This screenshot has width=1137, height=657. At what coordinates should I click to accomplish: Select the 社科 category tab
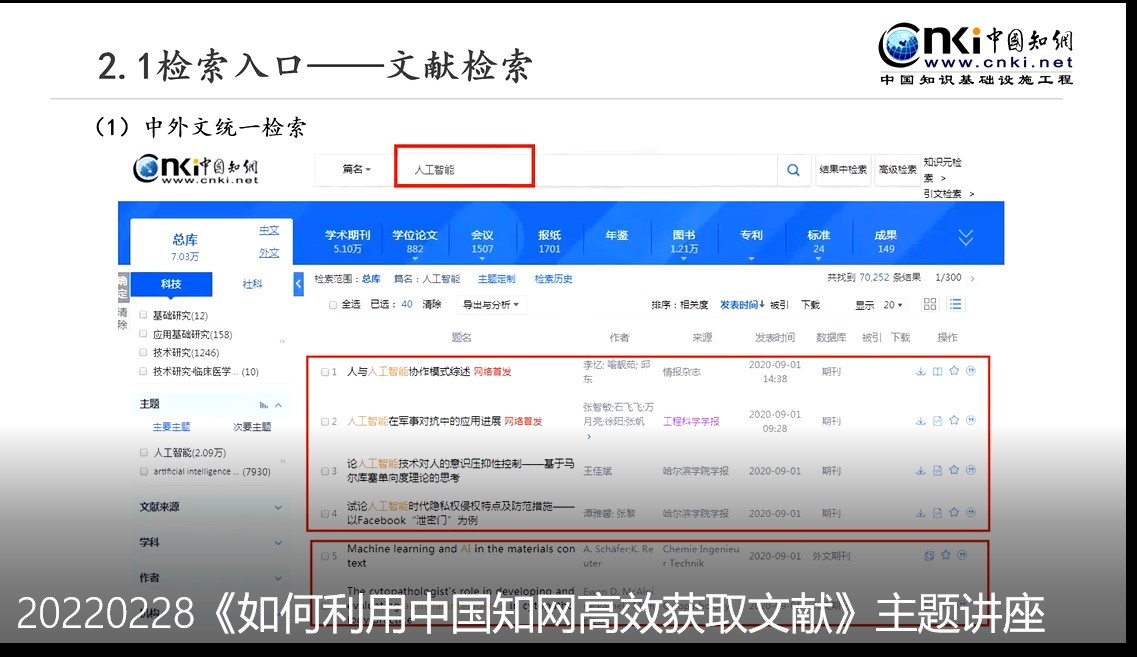(x=252, y=284)
